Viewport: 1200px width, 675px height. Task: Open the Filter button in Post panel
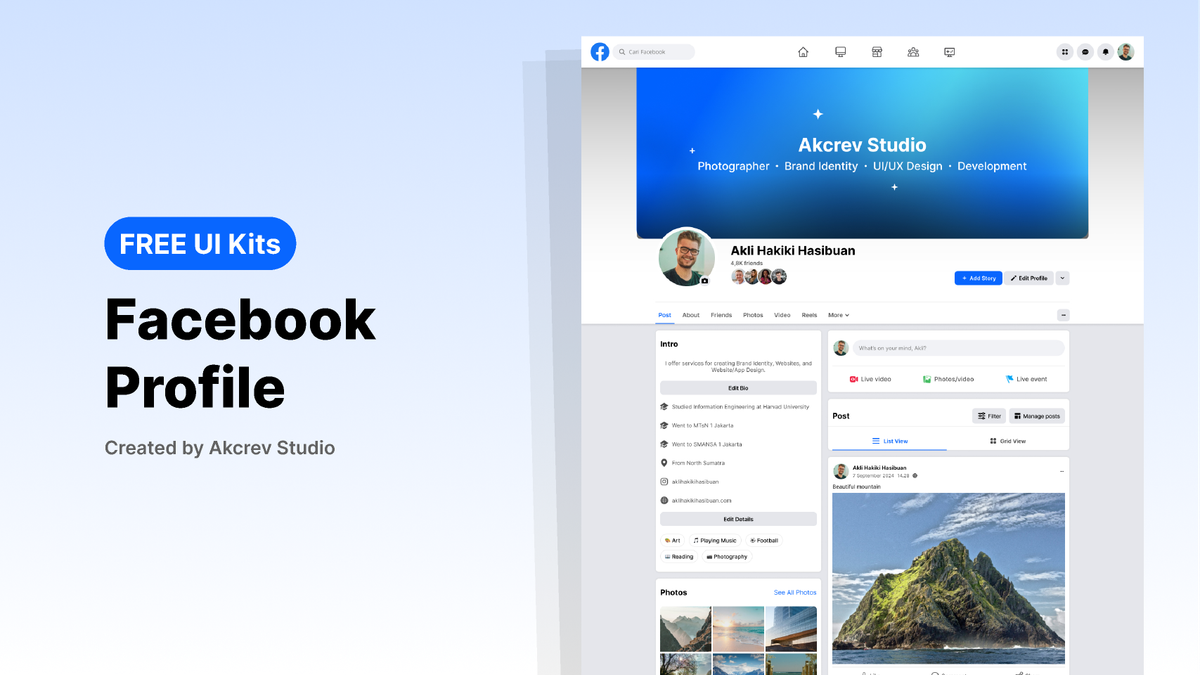[989, 416]
